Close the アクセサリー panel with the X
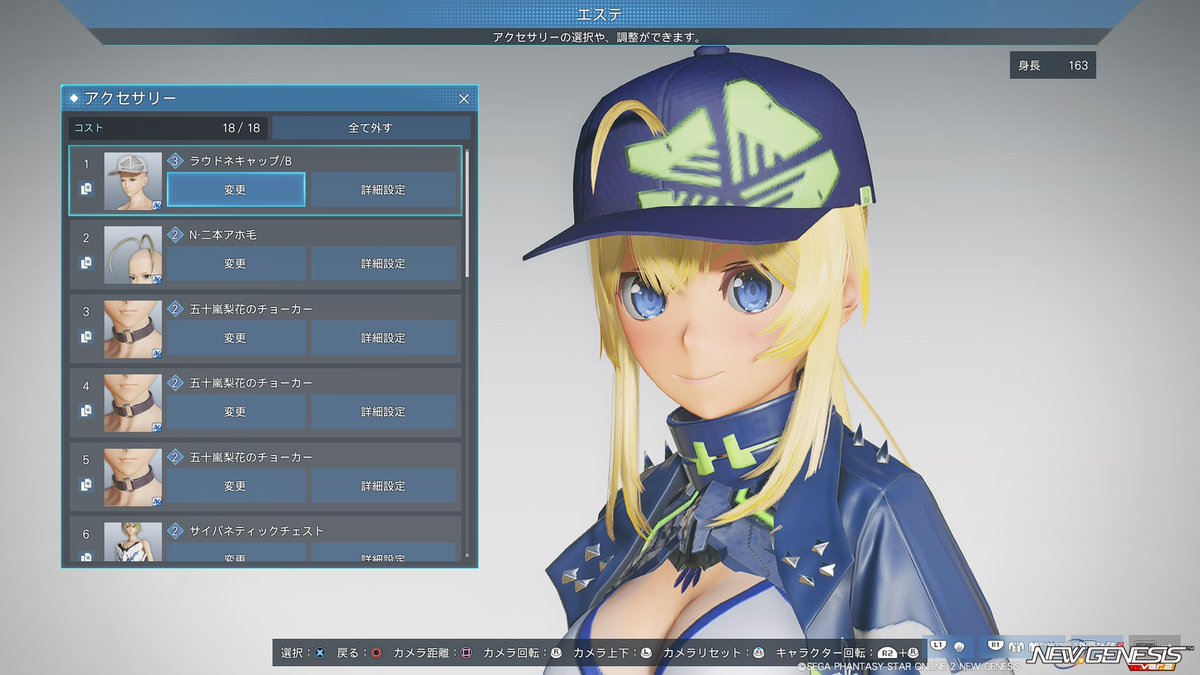This screenshot has width=1200, height=675. tap(464, 99)
